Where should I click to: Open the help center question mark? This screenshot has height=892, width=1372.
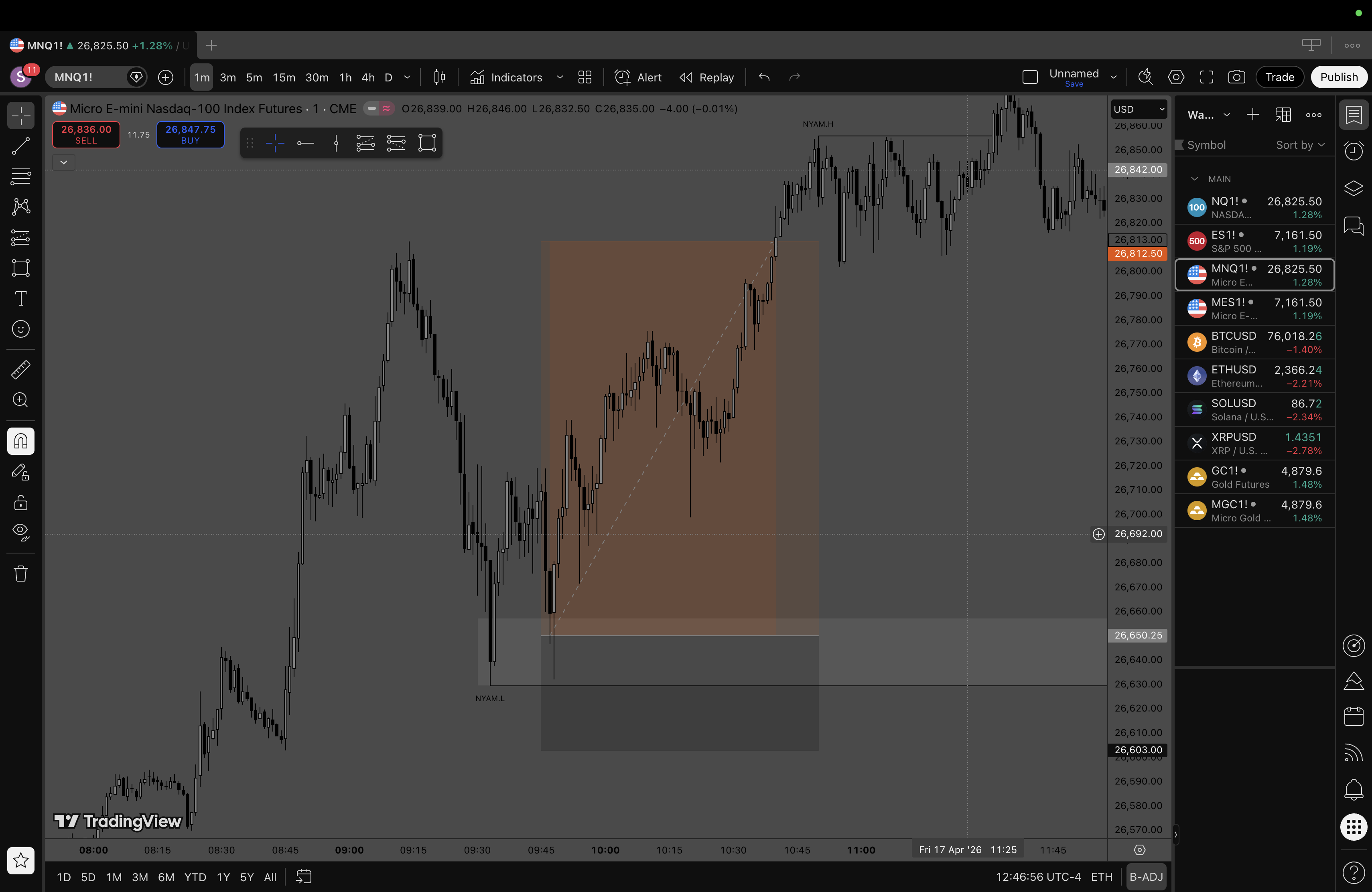click(x=1354, y=873)
